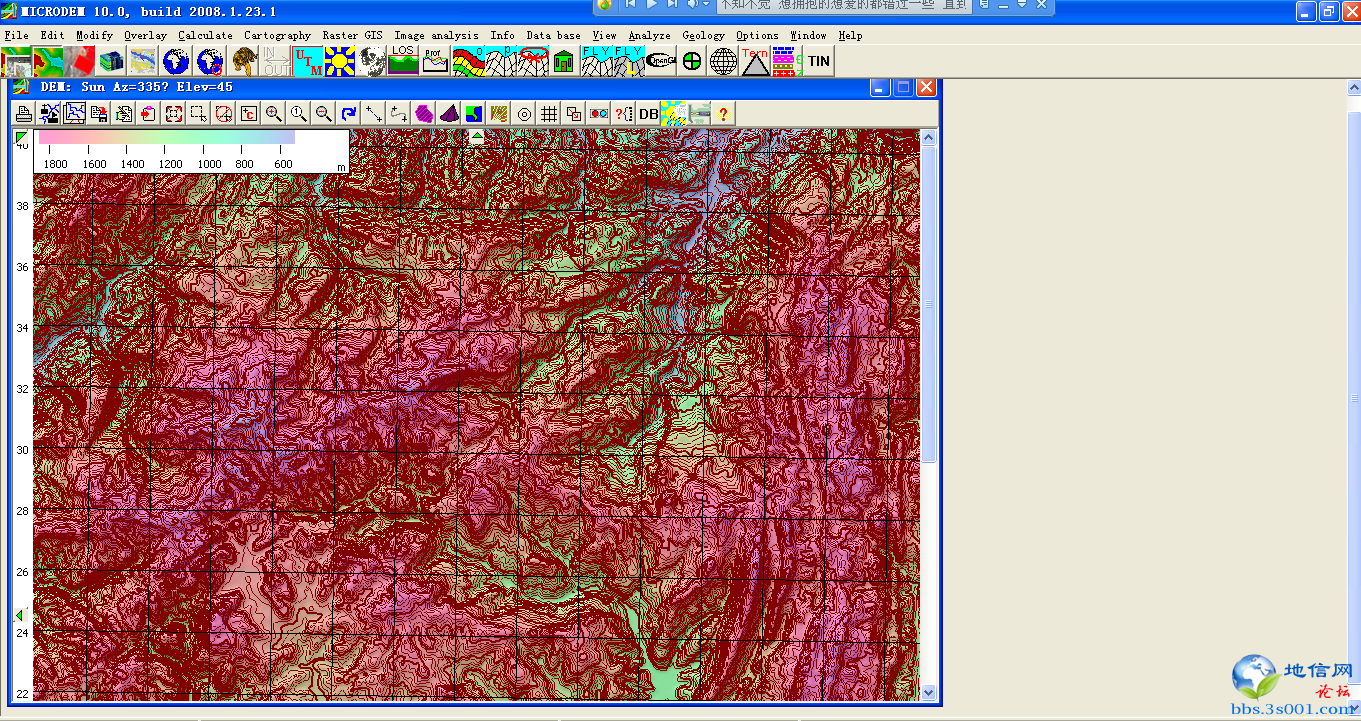
Task: Open the Analyze menu
Action: point(649,35)
